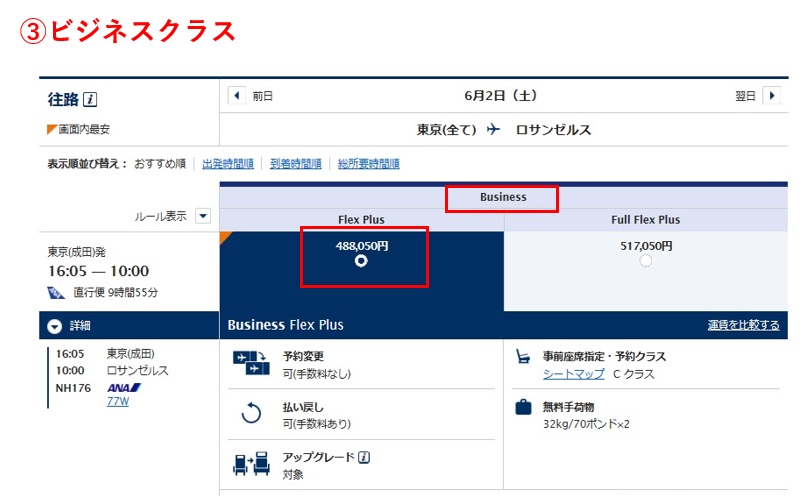Sort by 到着時間順 arrival time
Screen dimensions: 803x496
coord(296,164)
